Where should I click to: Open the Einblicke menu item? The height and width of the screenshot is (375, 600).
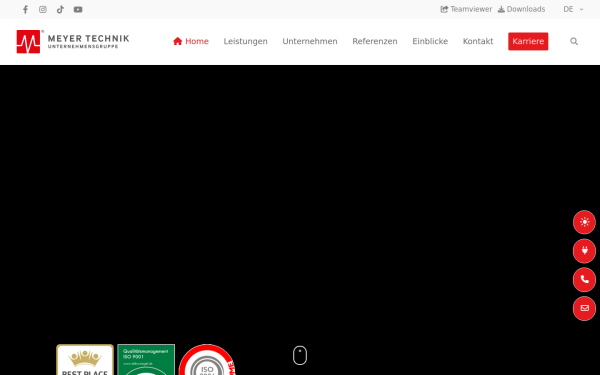(x=430, y=41)
